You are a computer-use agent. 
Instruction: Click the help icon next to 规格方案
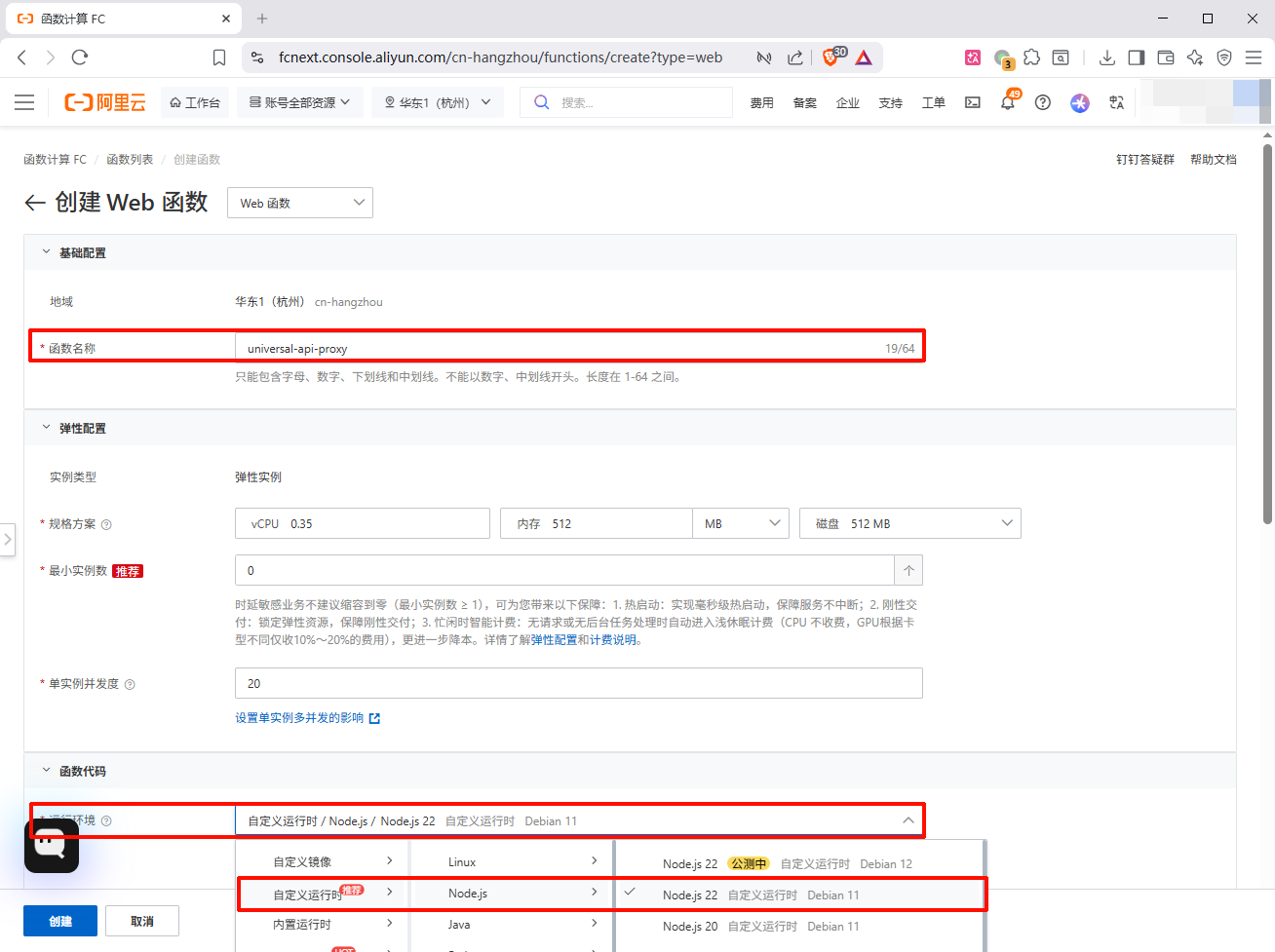tap(106, 524)
